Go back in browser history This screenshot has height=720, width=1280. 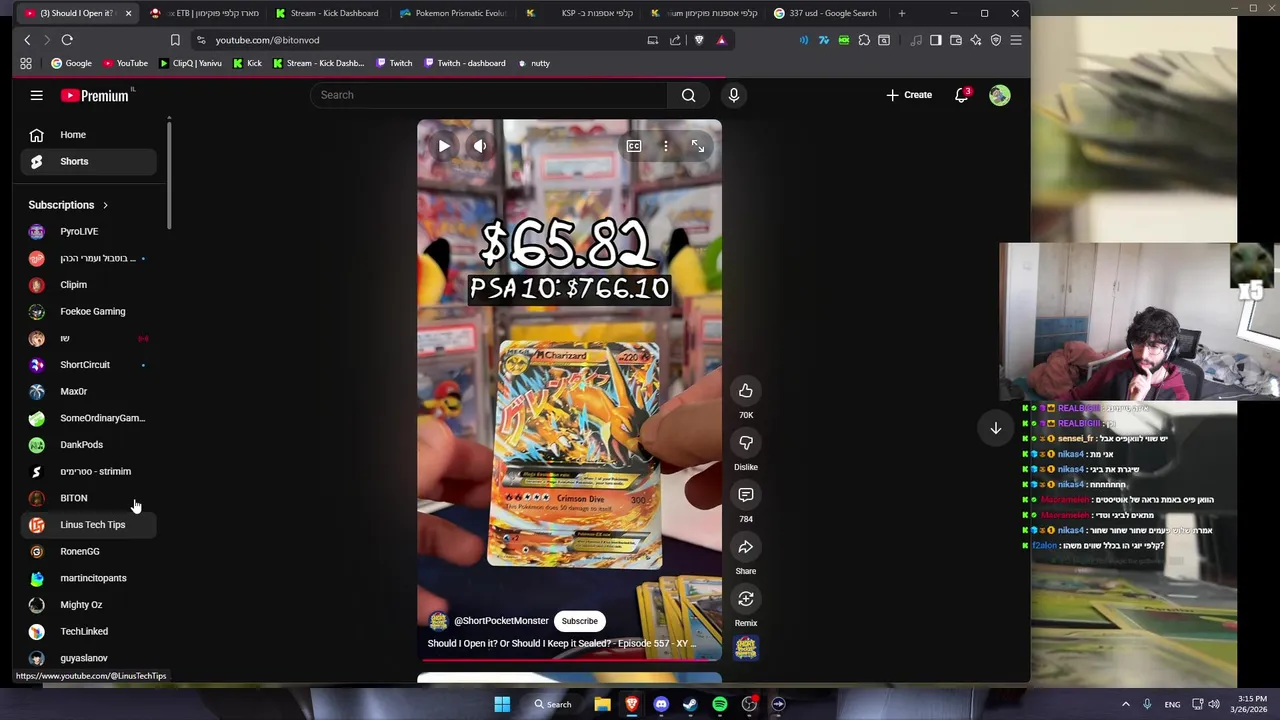coord(27,40)
